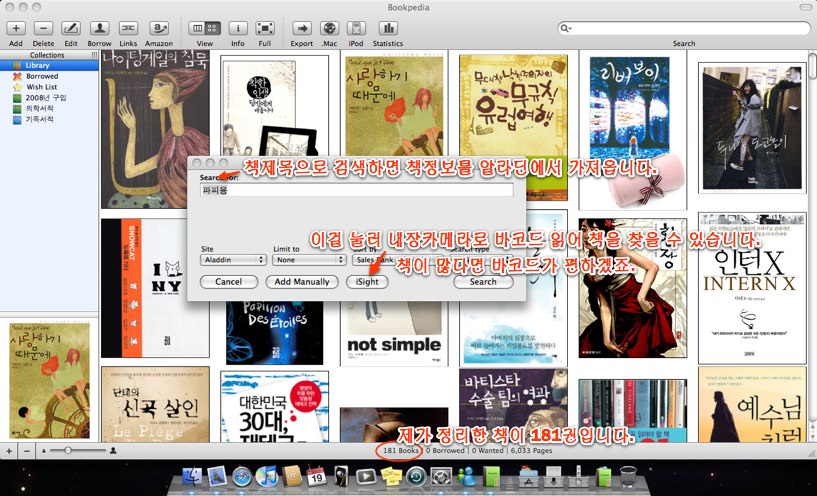Open Stickies notes in the Dock
Image resolution: width=817 pixels, height=496 pixels.
point(391,476)
